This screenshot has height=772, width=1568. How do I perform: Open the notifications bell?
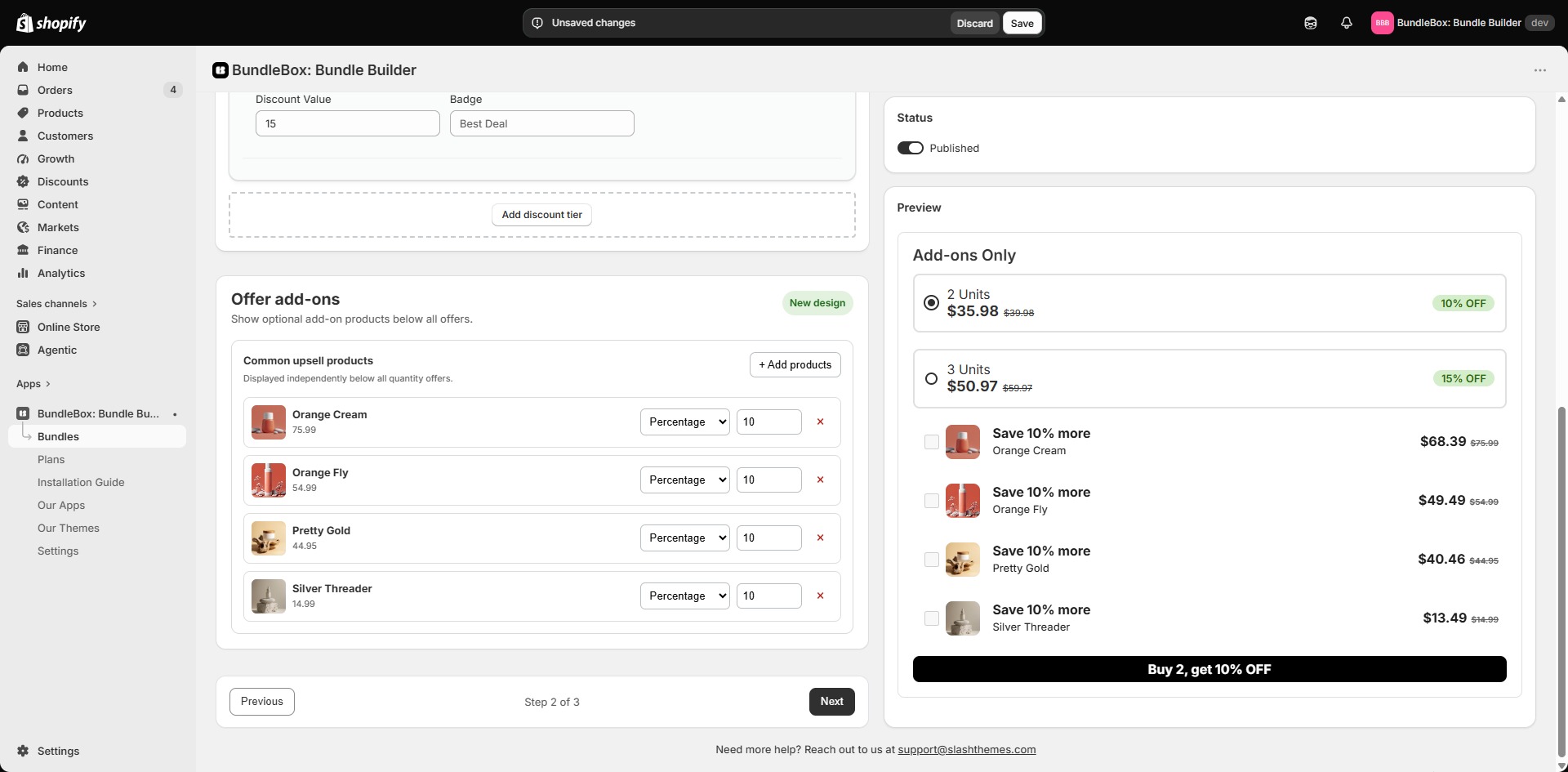point(1347,23)
